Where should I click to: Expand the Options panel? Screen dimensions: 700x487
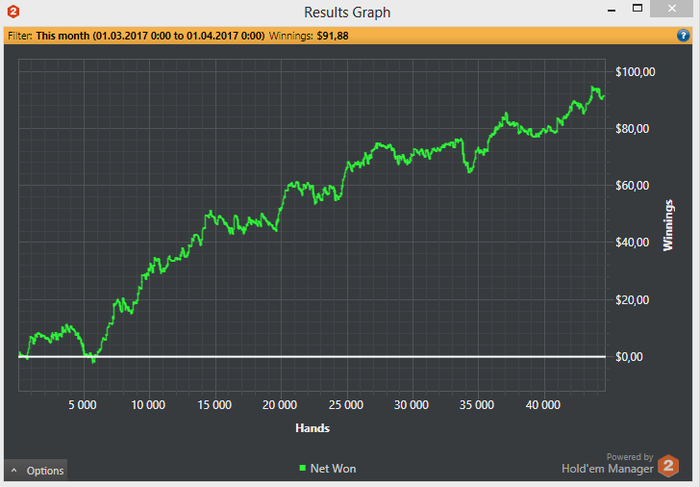coord(36,470)
